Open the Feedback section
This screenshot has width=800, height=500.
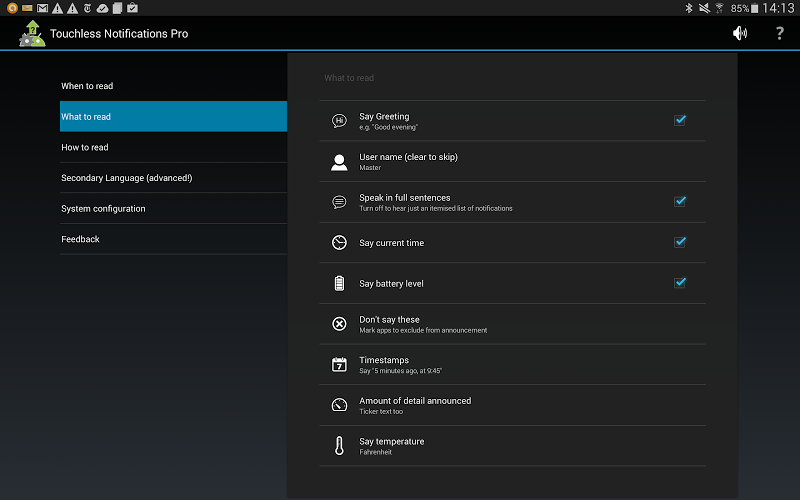[173, 239]
